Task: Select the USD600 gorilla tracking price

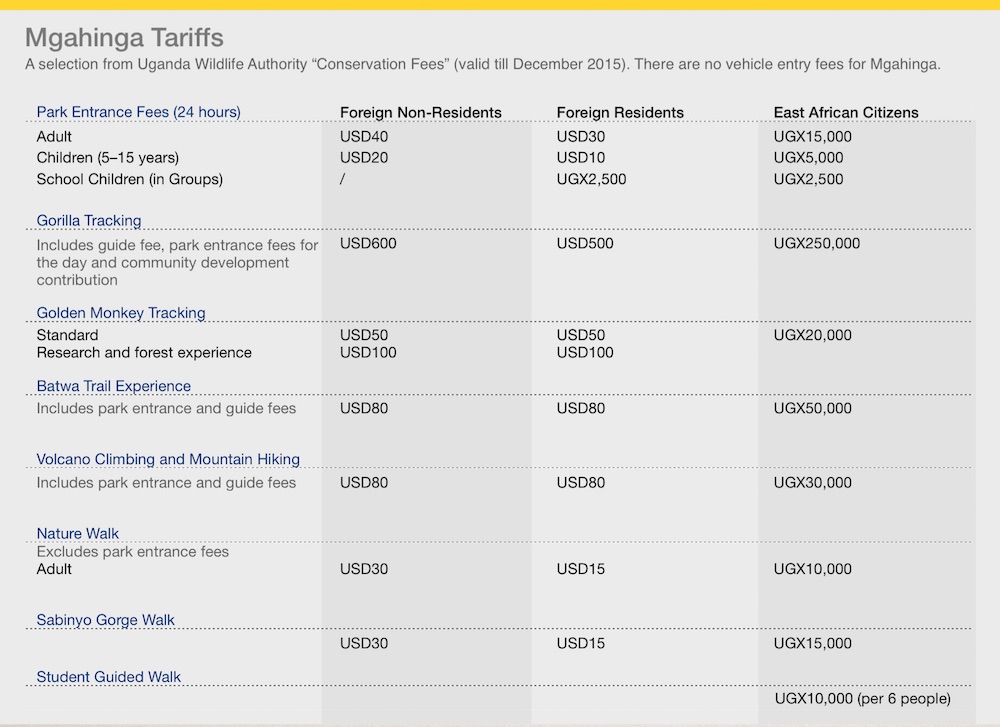Action: (x=368, y=243)
